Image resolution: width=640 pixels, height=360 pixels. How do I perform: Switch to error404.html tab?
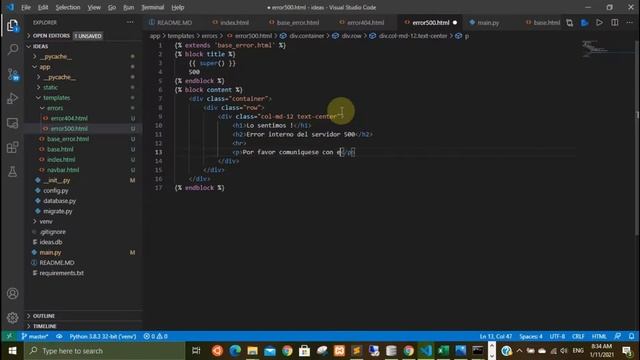click(362, 22)
